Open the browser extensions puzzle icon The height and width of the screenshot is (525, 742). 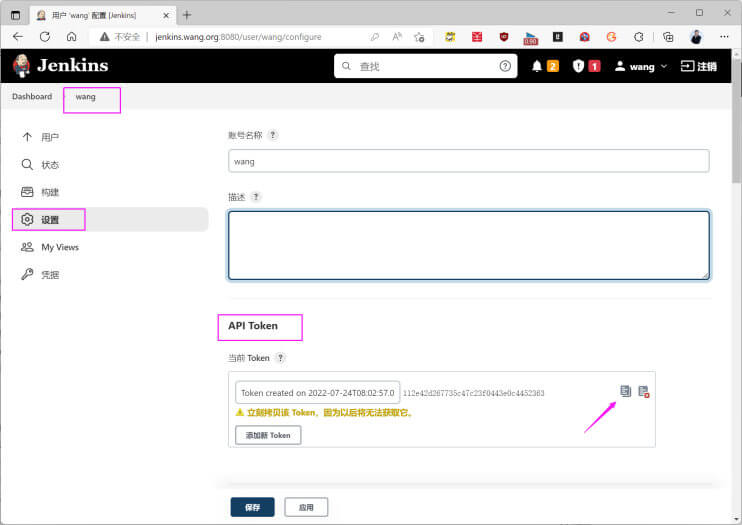tap(638, 37)
